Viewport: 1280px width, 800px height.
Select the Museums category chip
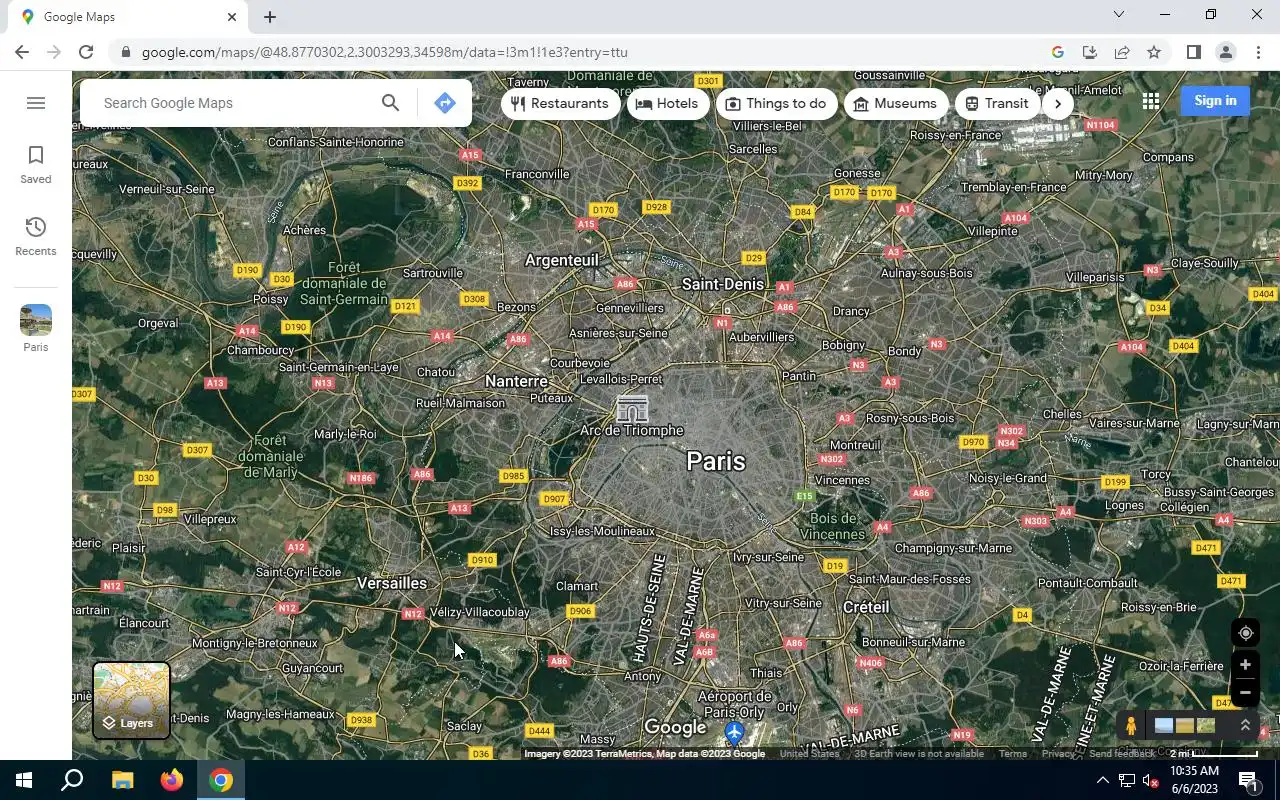point(895,103)
